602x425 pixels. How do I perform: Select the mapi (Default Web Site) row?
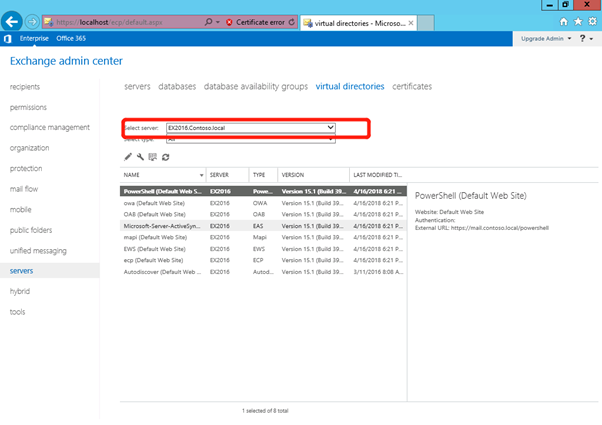click(x=263, y=237)
